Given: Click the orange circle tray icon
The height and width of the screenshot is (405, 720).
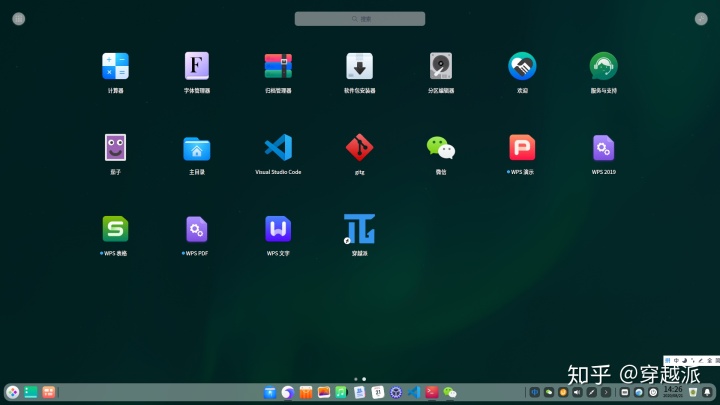Looking at the screenshot, I should pyautogui.click(x=563, y=393).
